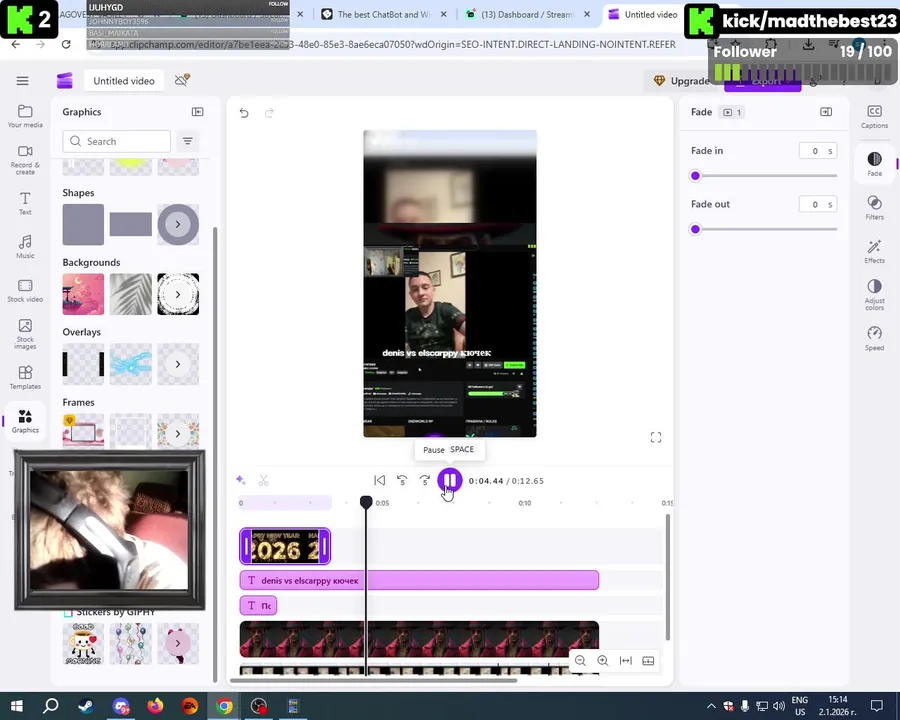Open the Text sidebar tab
The image size is (900, 720).
coord(25,204)
